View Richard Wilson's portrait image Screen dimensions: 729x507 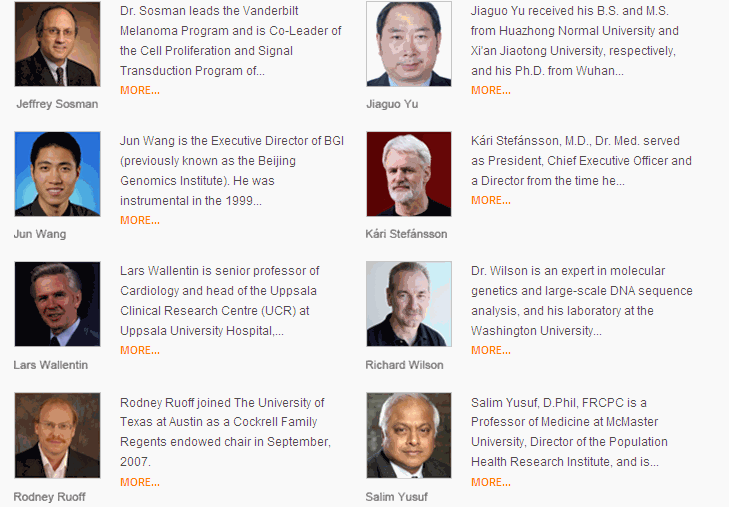(x=409, y=304)
